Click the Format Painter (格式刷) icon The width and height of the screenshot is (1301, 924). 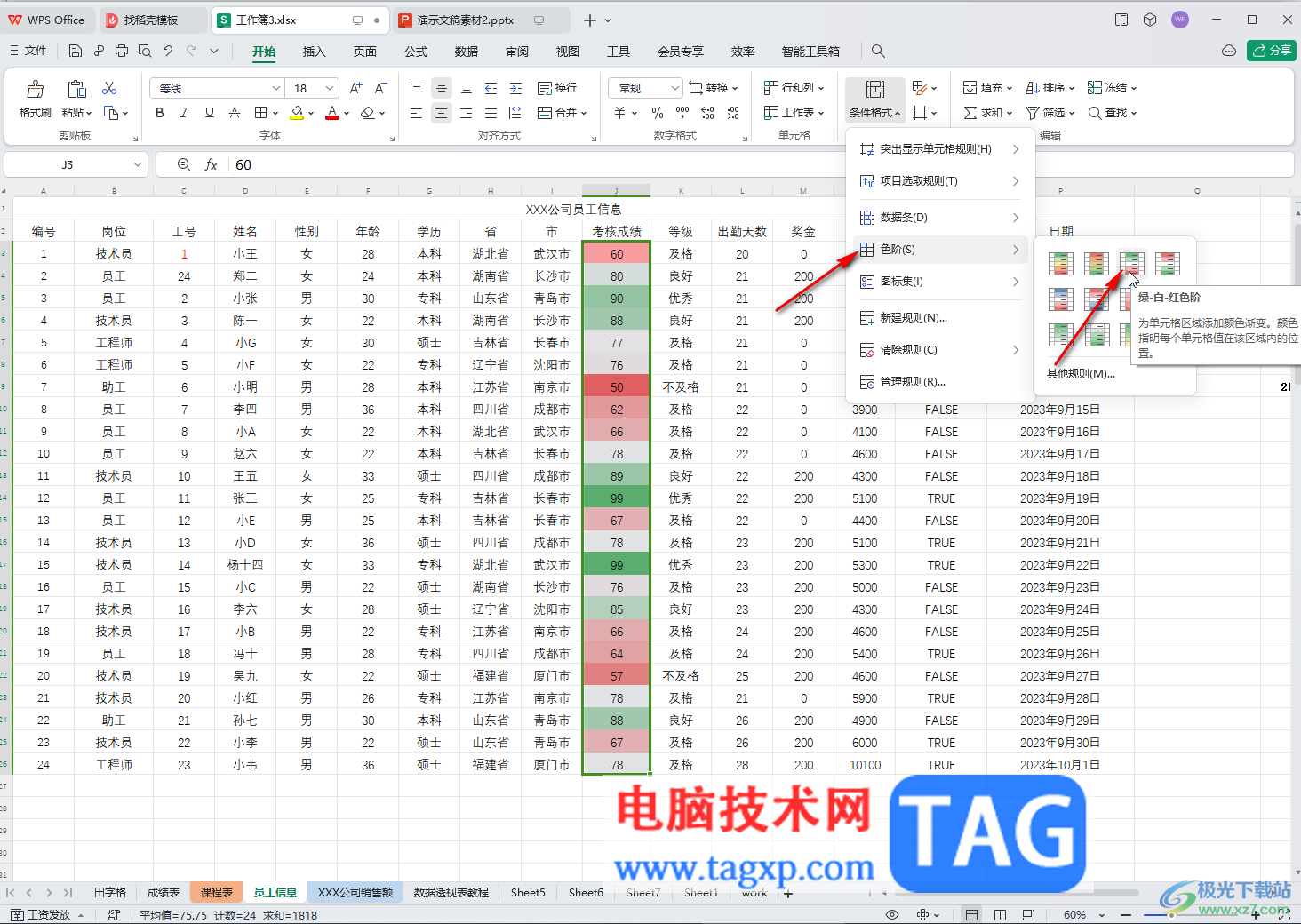pos(35,89)
